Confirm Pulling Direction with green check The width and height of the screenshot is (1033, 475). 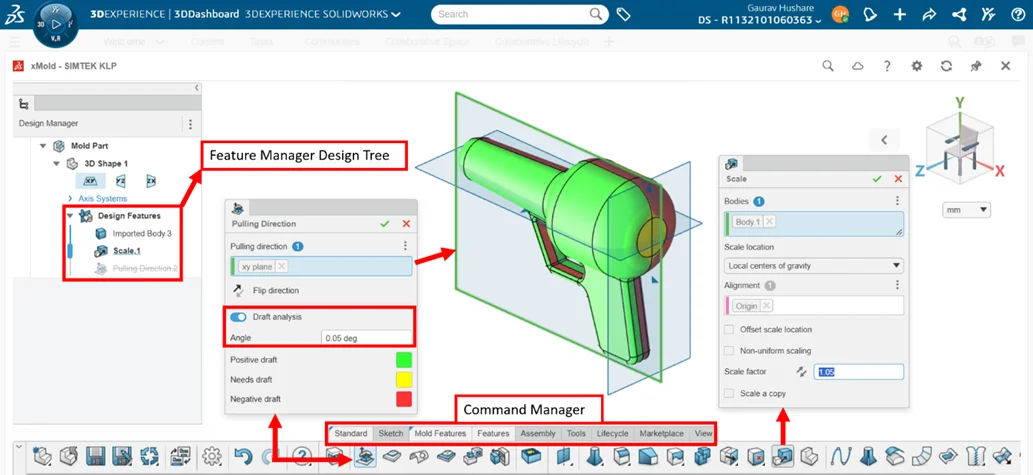(x=385, y=224)
